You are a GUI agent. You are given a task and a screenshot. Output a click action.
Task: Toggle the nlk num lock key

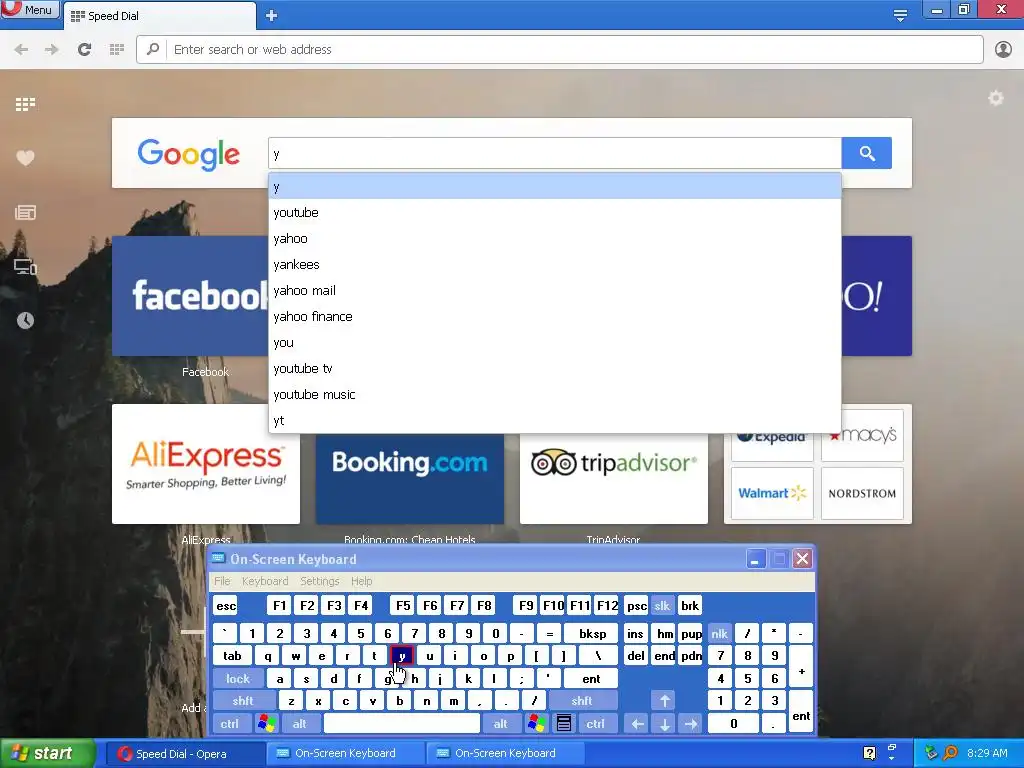pyautogui.click(x=719, y=633)
